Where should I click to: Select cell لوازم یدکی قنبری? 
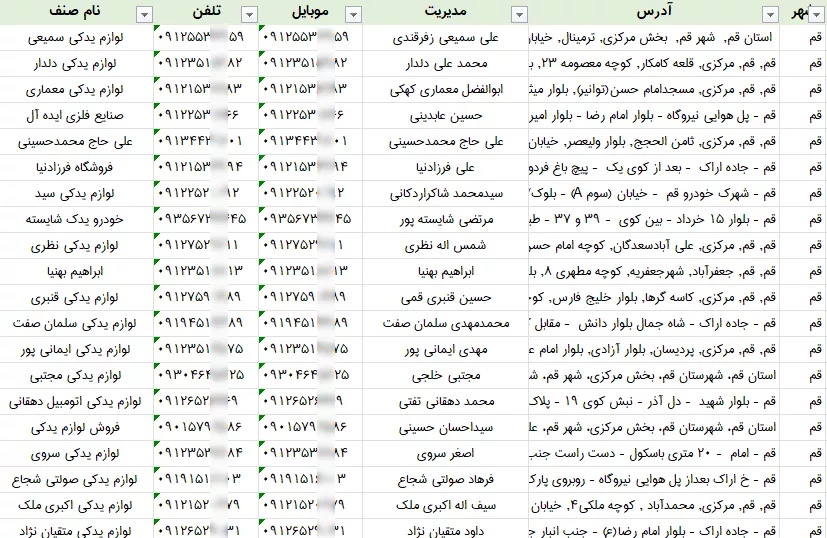click(x=76, y=297)
